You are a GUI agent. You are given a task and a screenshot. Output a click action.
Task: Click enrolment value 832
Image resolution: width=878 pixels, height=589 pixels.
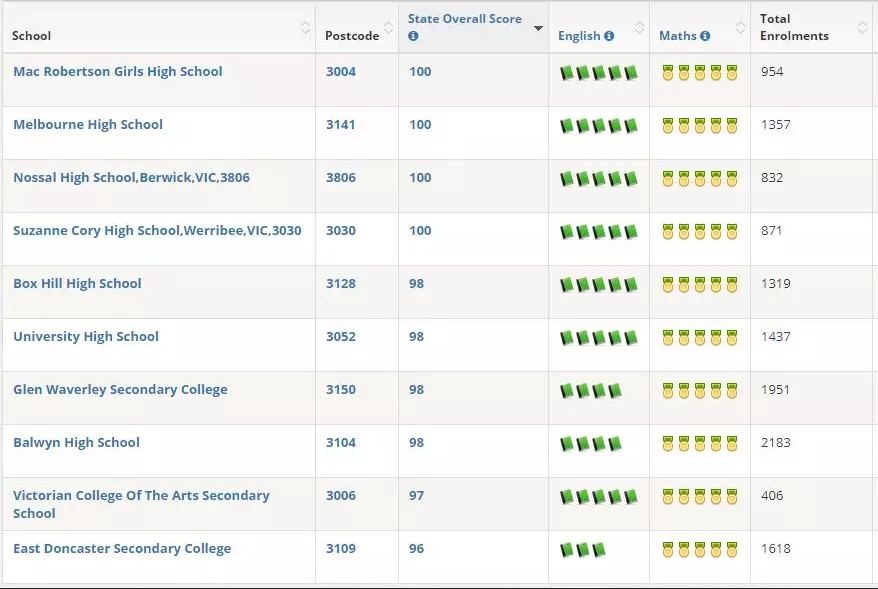(x=772, y=177)
